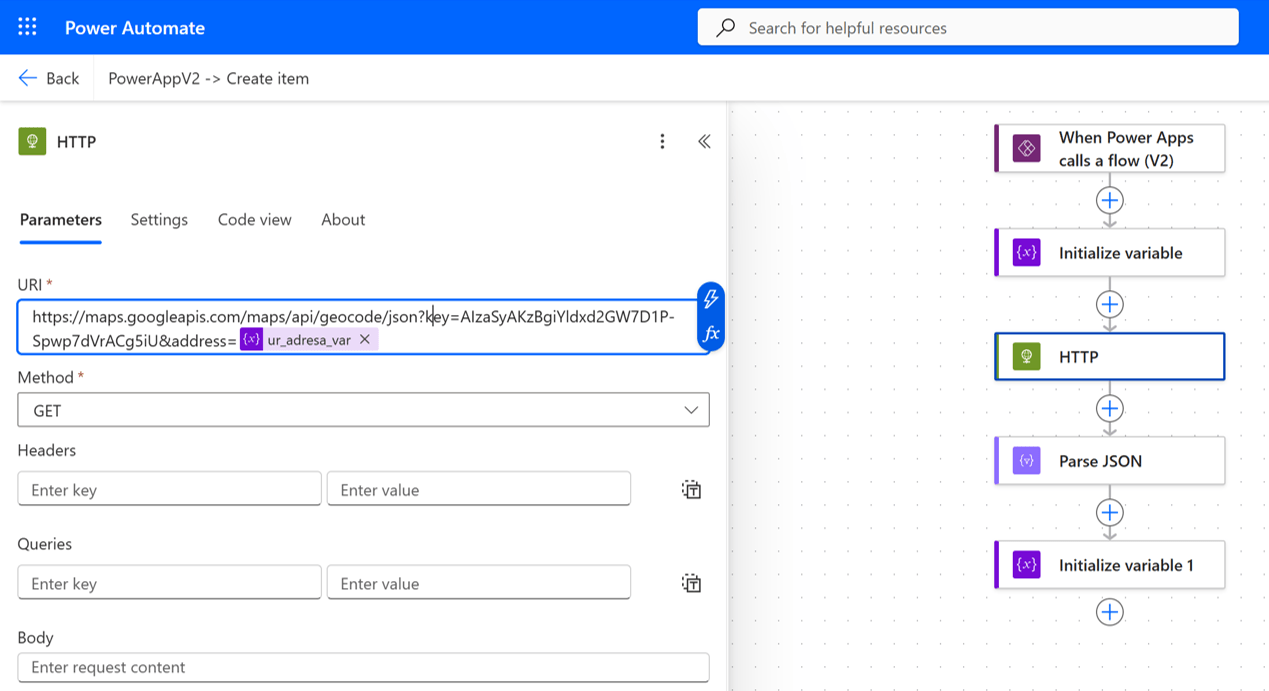This screenshot has width=1269, height=691.
Task: Switch to the Settings tab
Action: (159, 220)
